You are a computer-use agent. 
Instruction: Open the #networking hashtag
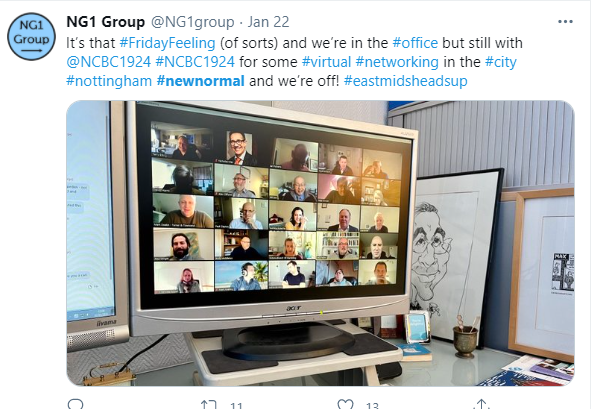tap(397, 62)
